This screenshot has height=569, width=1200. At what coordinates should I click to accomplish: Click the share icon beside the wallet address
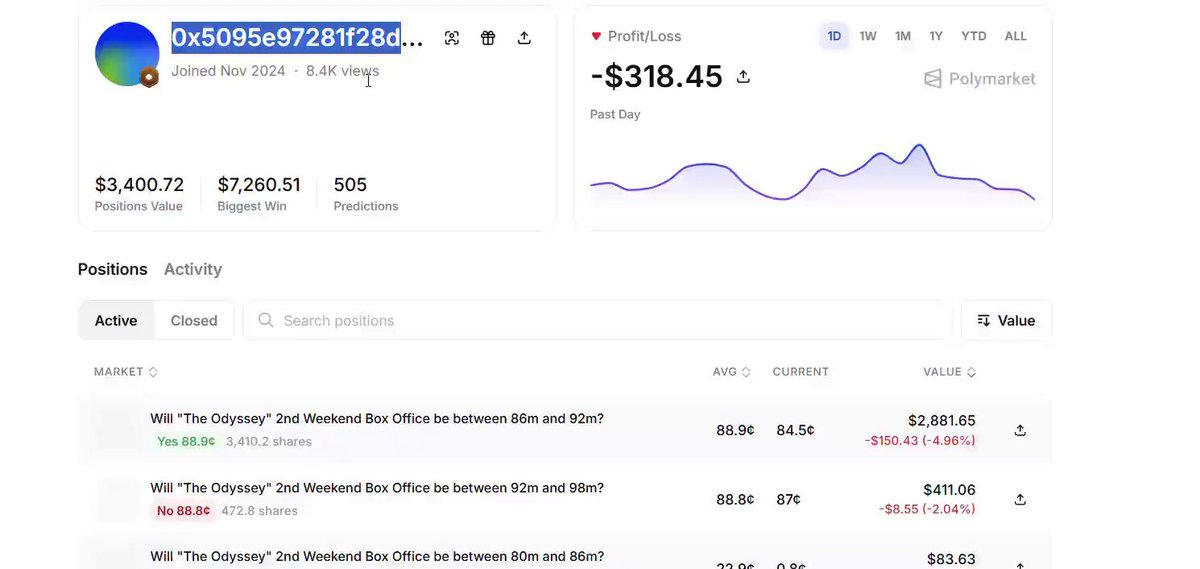pyautogui.click(x=524, y=38)
